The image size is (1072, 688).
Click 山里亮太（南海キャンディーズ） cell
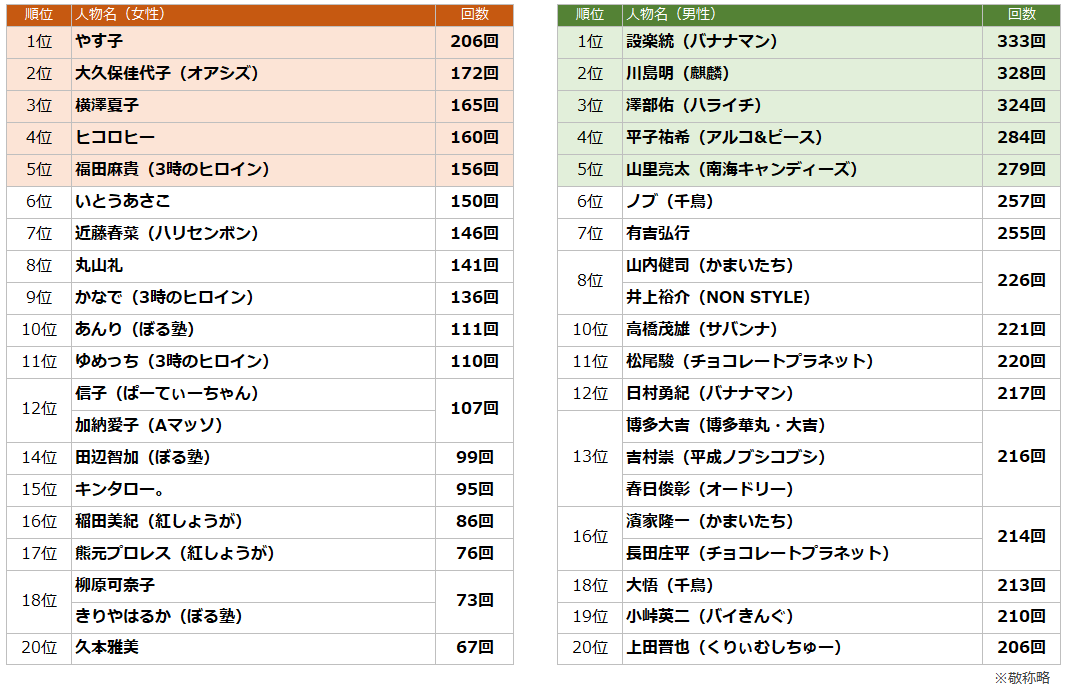(x=801, y=169)
